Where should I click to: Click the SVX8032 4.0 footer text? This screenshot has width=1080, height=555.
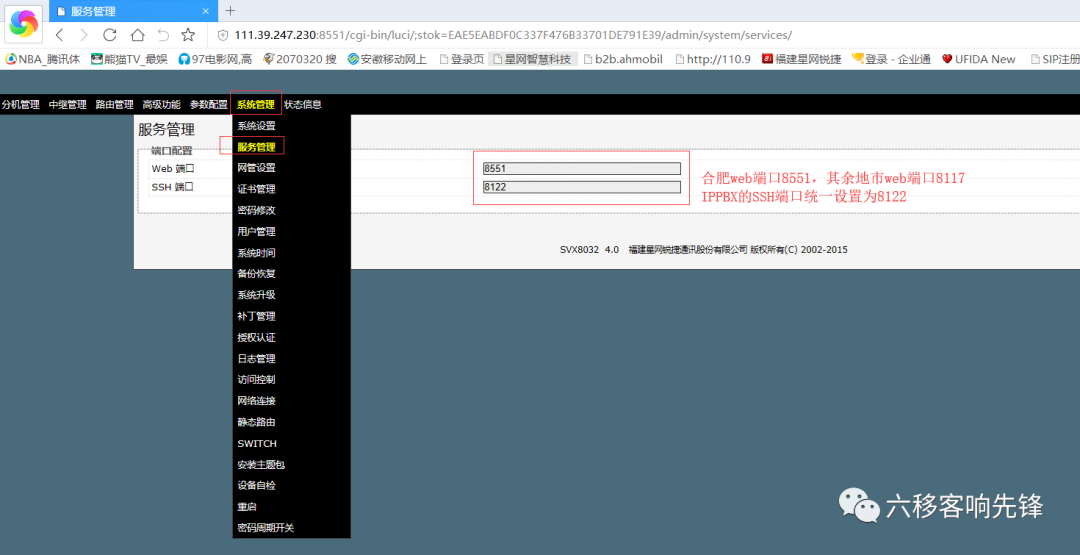pyautogui.click(x=590, y=250)
